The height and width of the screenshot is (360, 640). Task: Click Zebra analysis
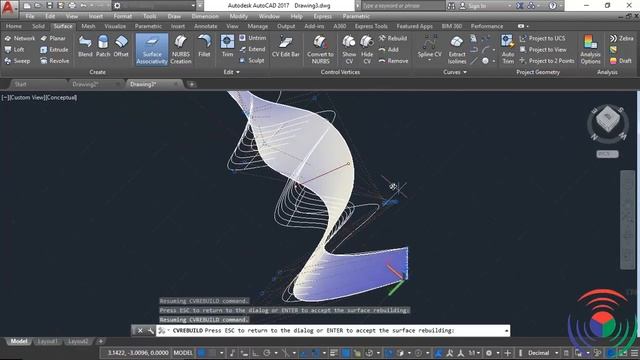621,38
